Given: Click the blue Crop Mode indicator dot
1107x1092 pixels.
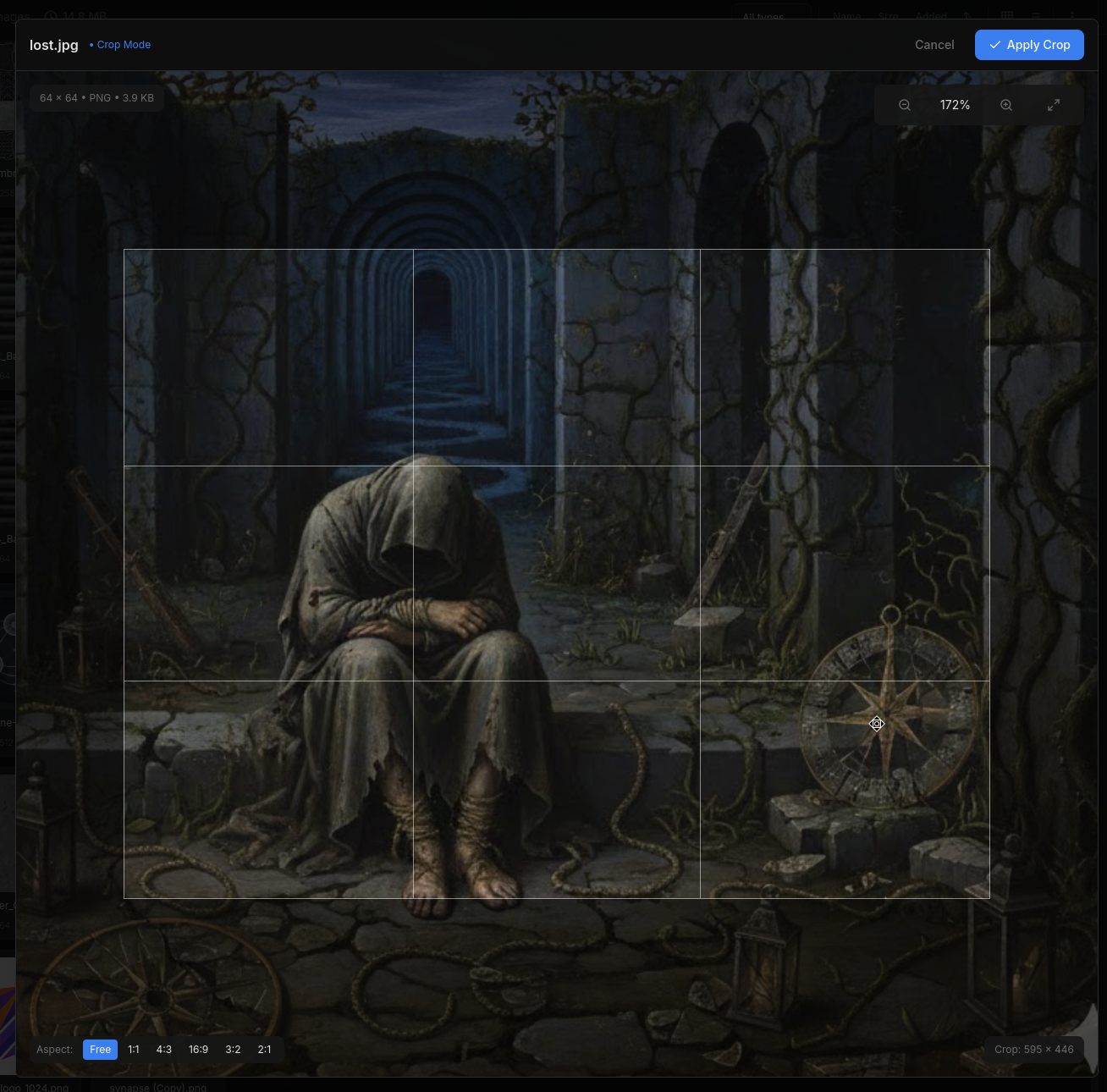Looking at the screenshot, I should 91,45.
